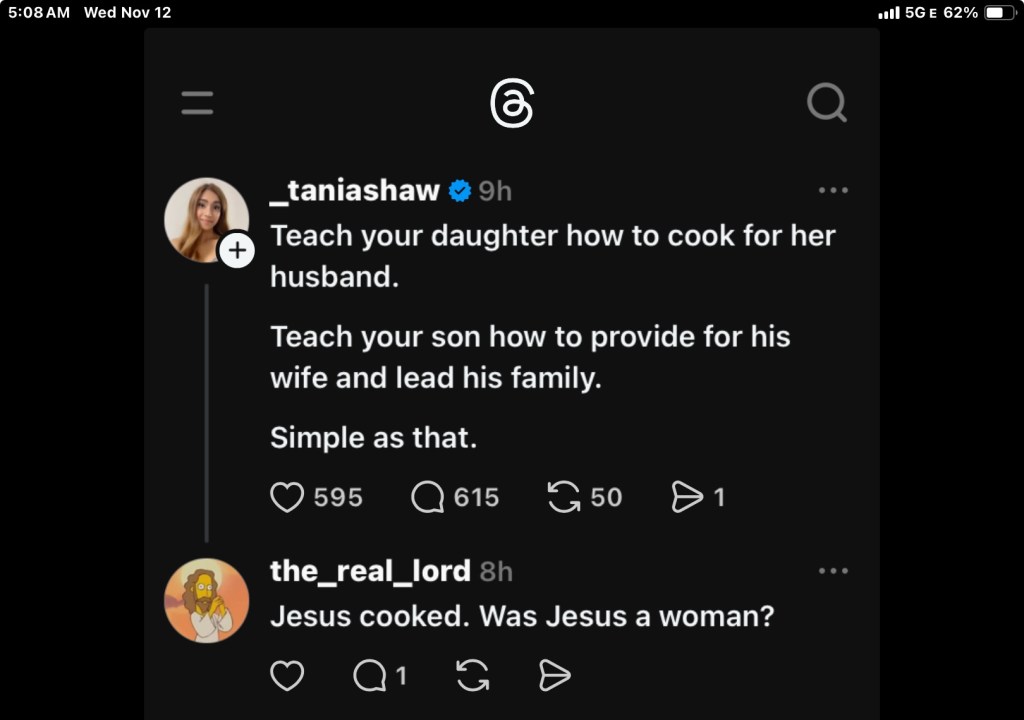Viewport: 1024px width, 720px height.
Task: Open comments on the _taniashaw post
Action: pos(427,497)
